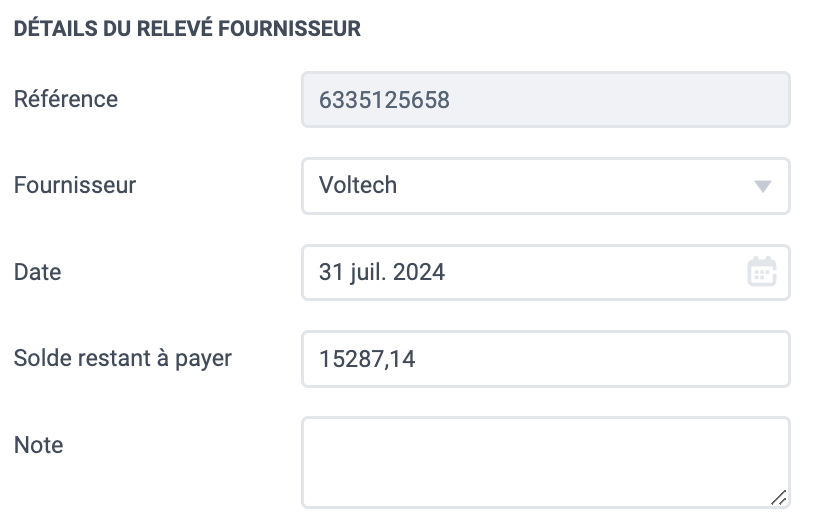Click the Référence label

click(66, 99)
